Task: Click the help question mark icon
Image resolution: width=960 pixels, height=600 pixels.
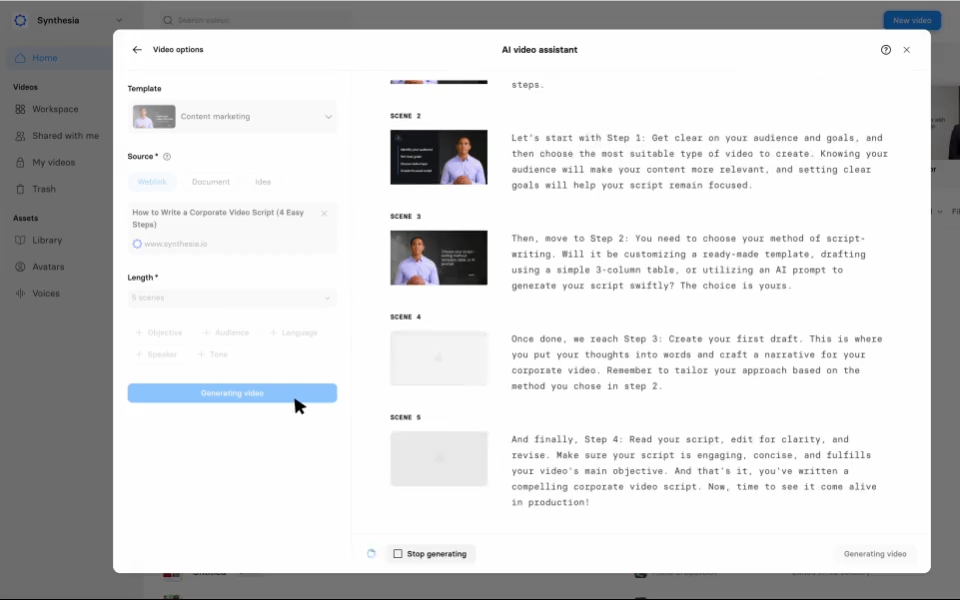Action: [885, 49]
